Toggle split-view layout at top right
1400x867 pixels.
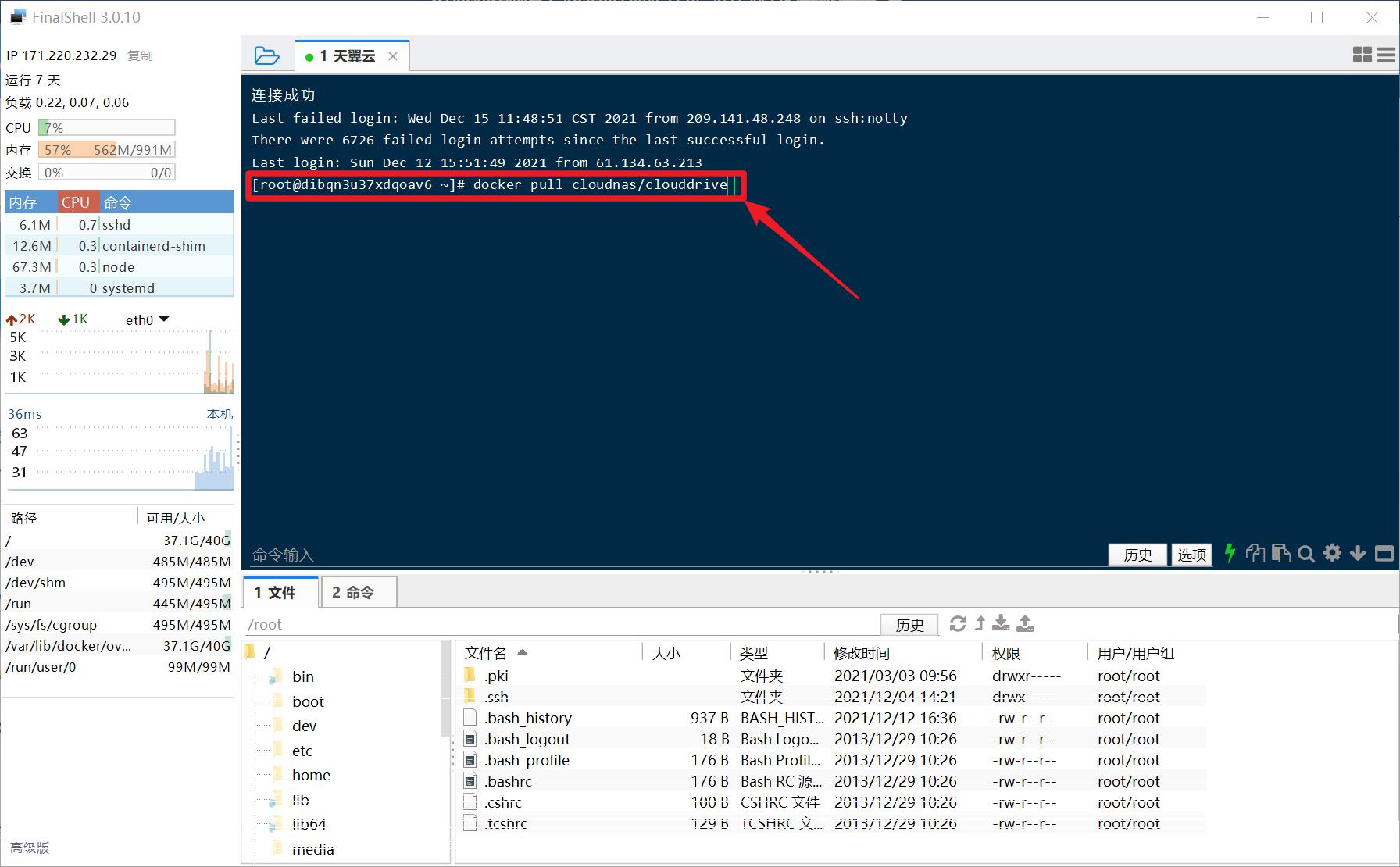click(x=1362, y=54)
